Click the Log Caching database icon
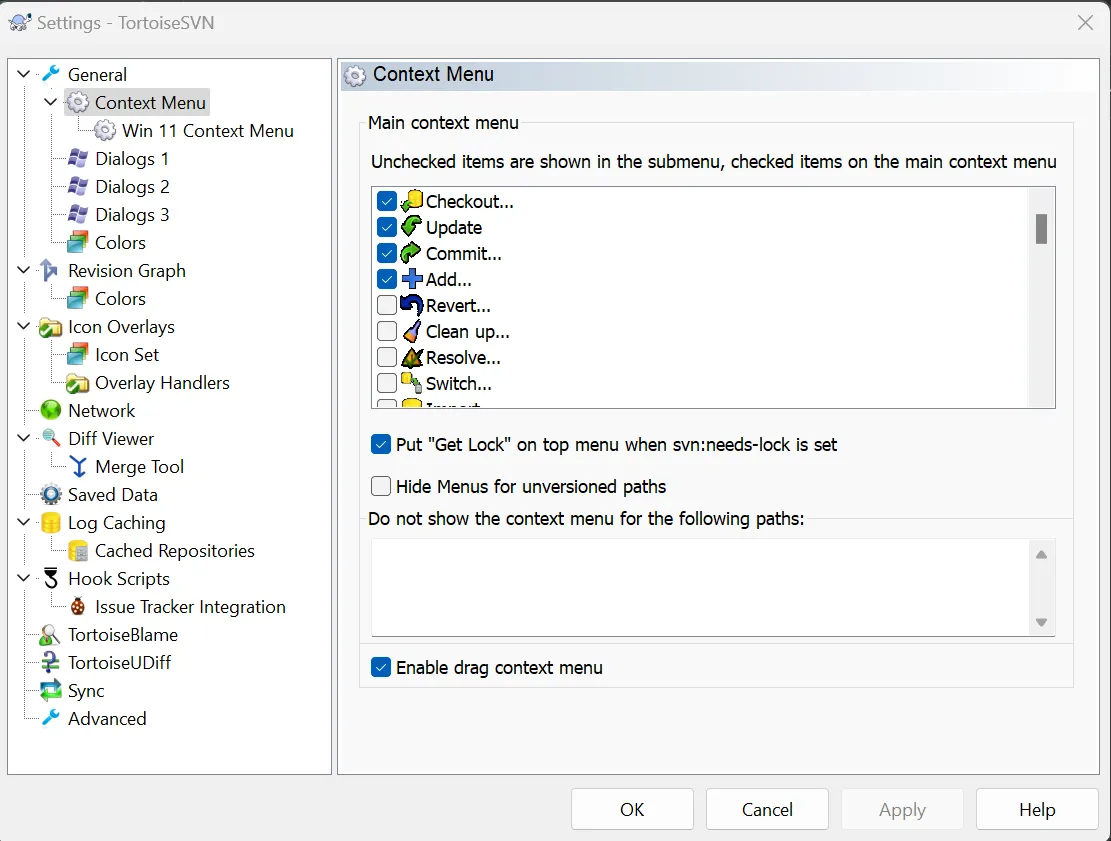Screen dimensions: 1111x841 (51, 523)
